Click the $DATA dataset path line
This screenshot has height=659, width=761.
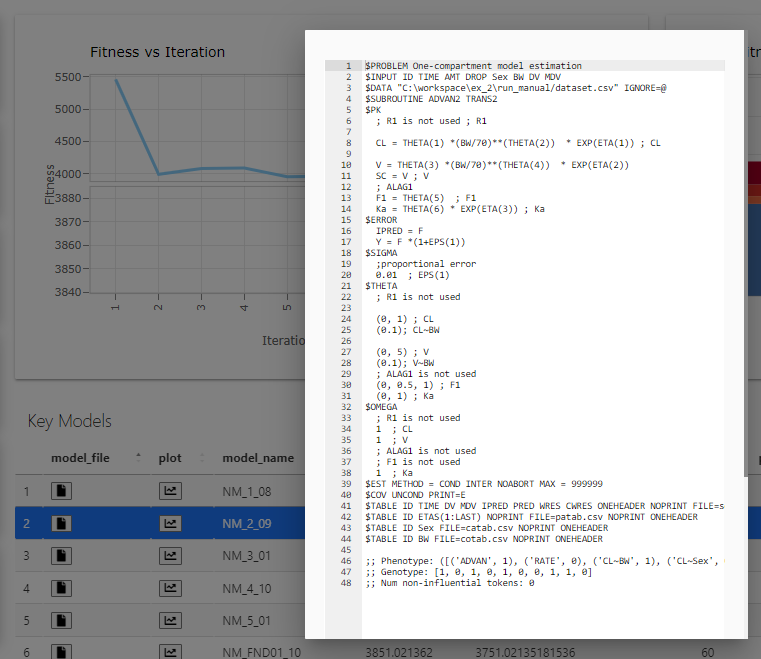(515, 88)
